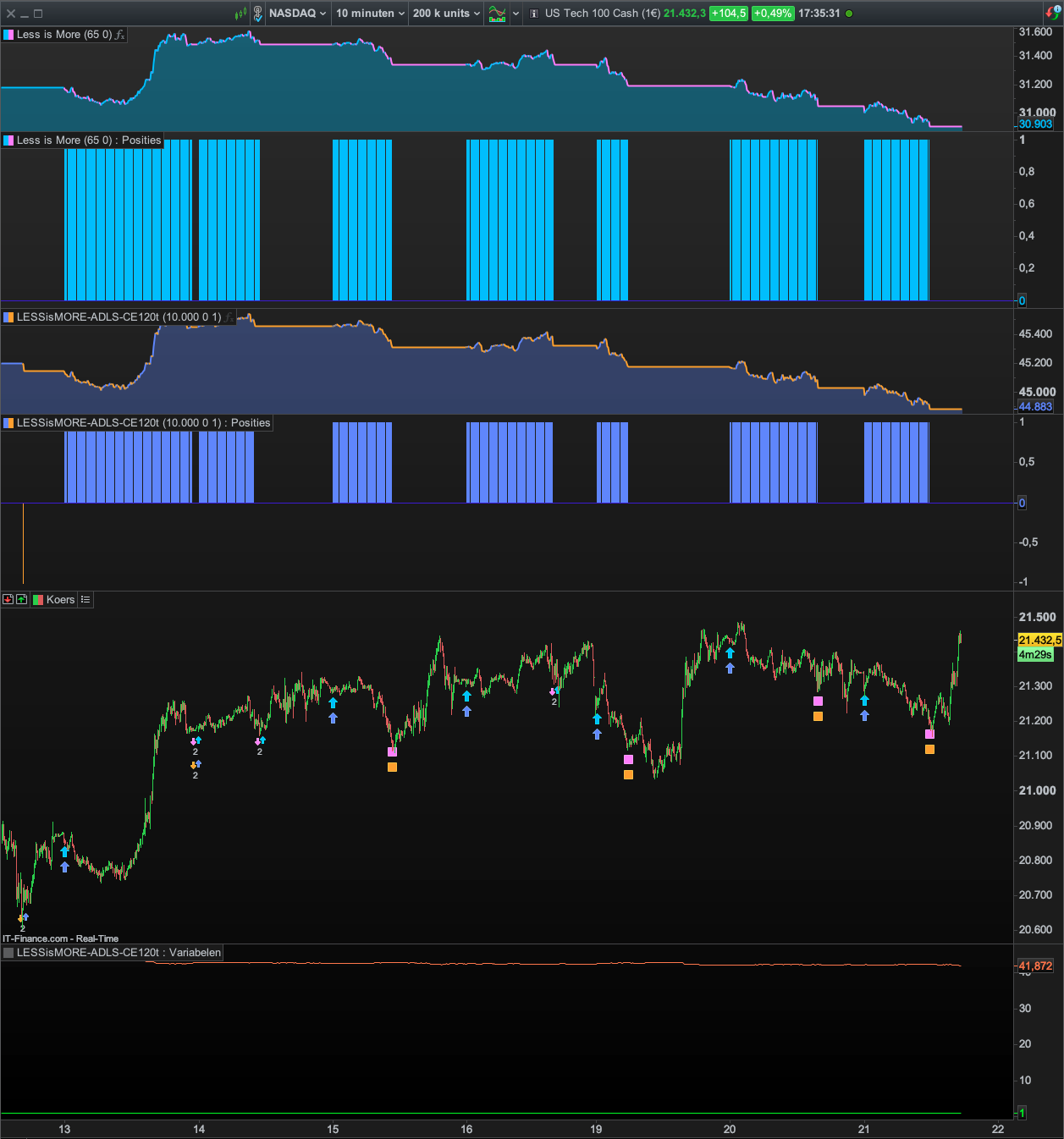Image resolution: width=1064 pixels, height=1139 pixels.
Task: Click the US Tech 100 Cash (1€) name
Action: point(603,14)
